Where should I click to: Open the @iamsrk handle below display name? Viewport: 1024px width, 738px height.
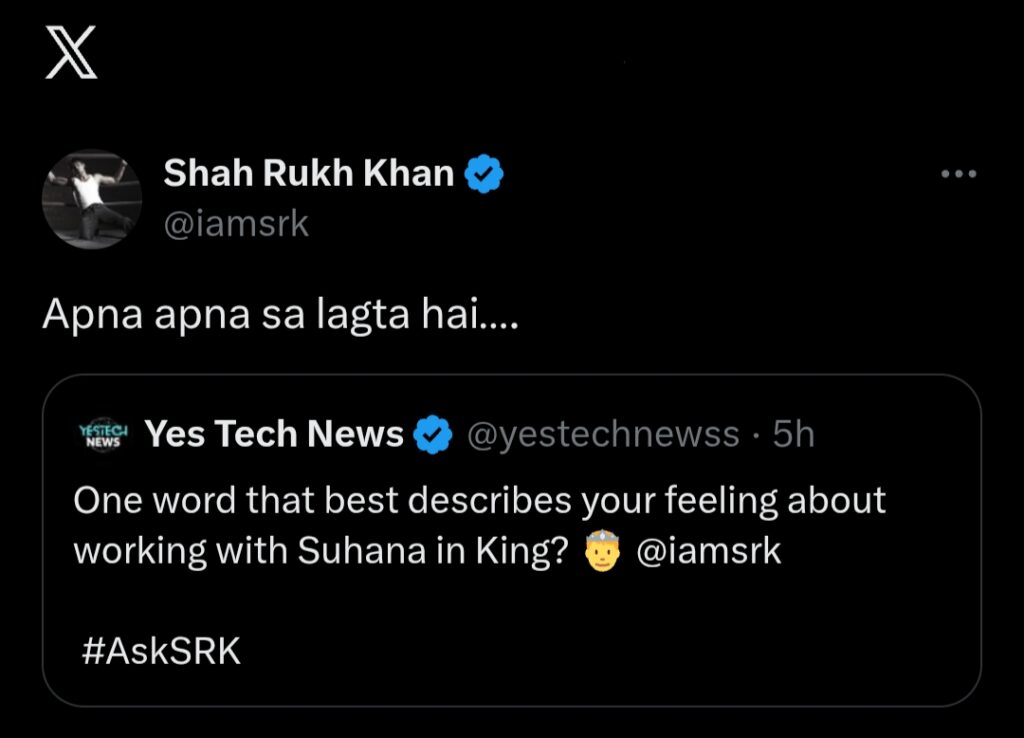[x=236, y=223]
